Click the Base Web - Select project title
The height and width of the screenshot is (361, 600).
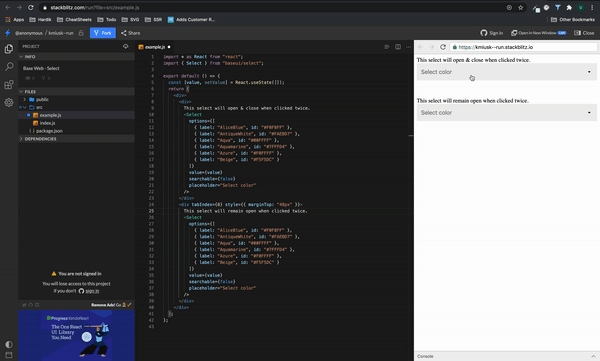point(41,68)
